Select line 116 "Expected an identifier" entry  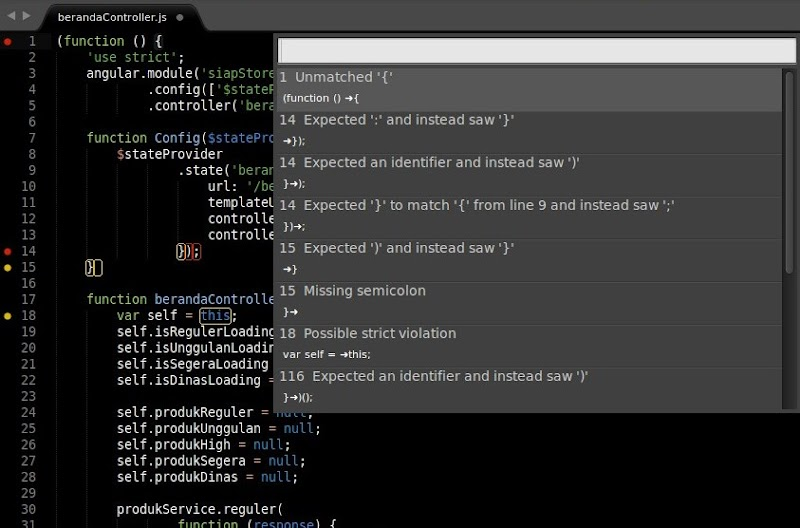click(x=529, y=389)
